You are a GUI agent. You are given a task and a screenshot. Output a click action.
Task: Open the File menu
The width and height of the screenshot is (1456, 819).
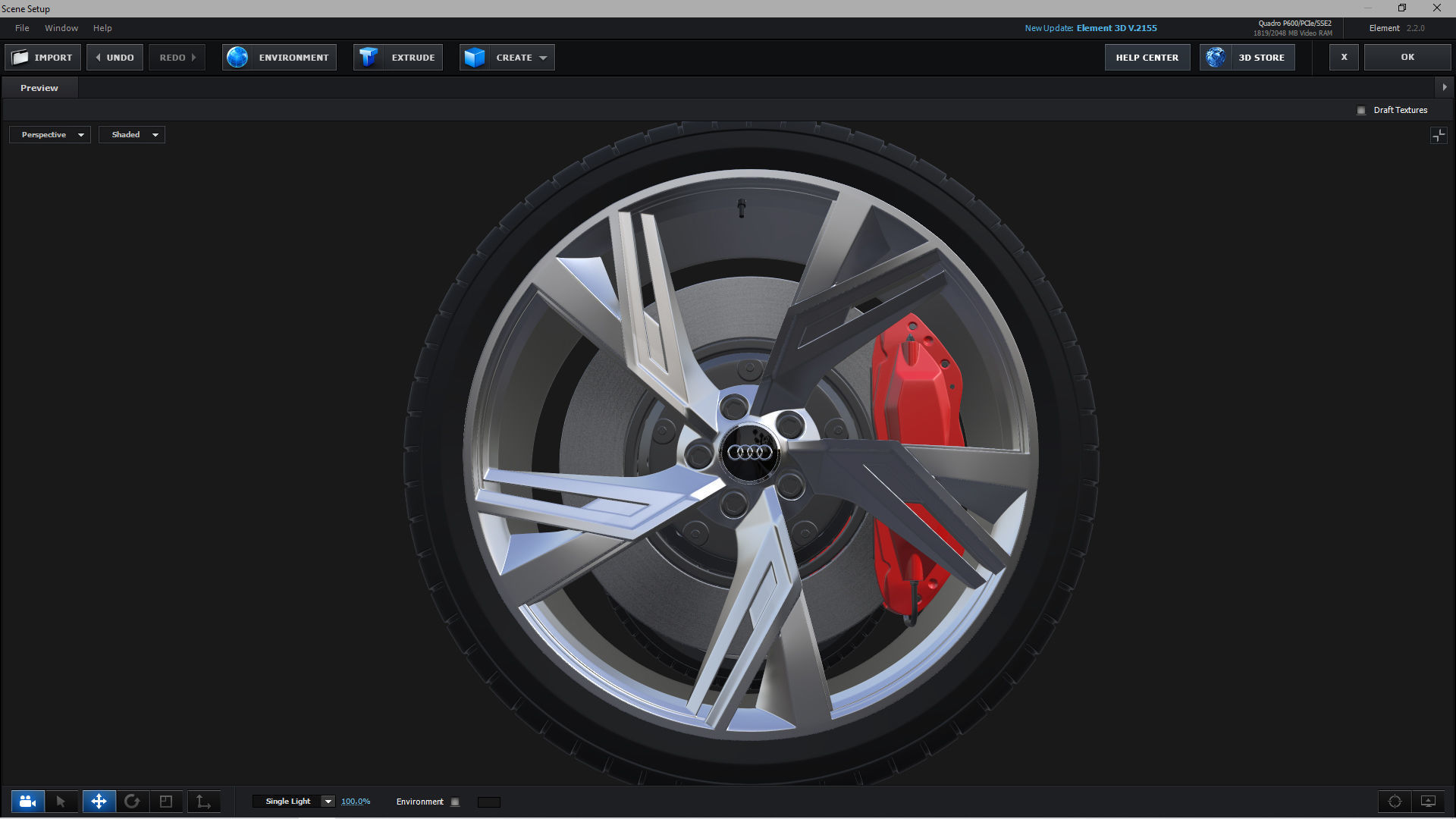tap(22, 28)
